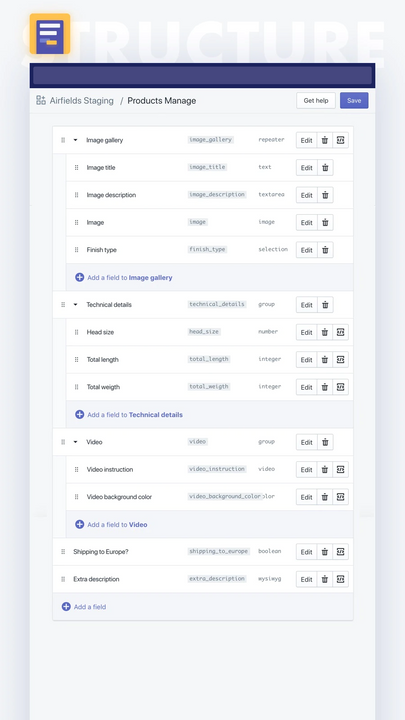
Task: Click the plus icon beside Add a field
Action: pyautogui.click(x=66, y=607)
